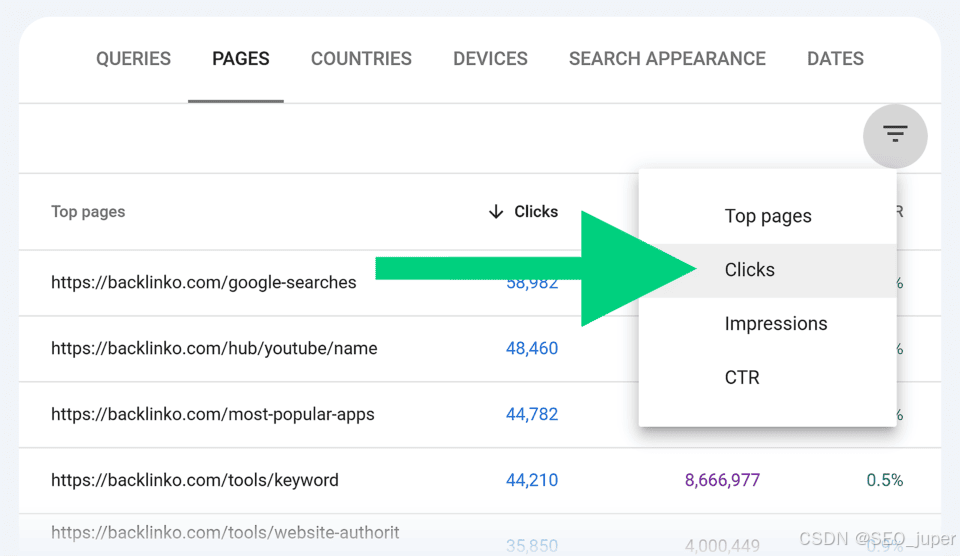Open the SEARCH APPEARANCE tab
This screenshot has height=556, width=960.
coord(667,59)
